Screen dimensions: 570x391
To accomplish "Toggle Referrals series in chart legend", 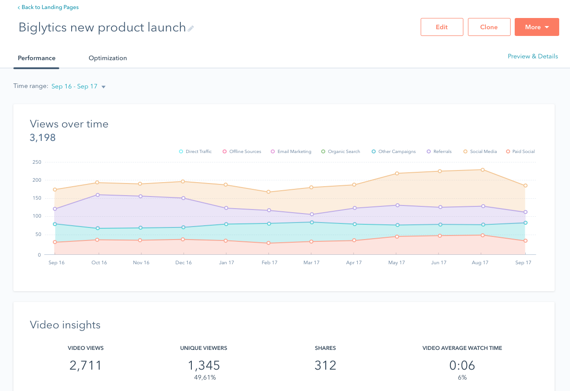I will (x=439, y=152).
